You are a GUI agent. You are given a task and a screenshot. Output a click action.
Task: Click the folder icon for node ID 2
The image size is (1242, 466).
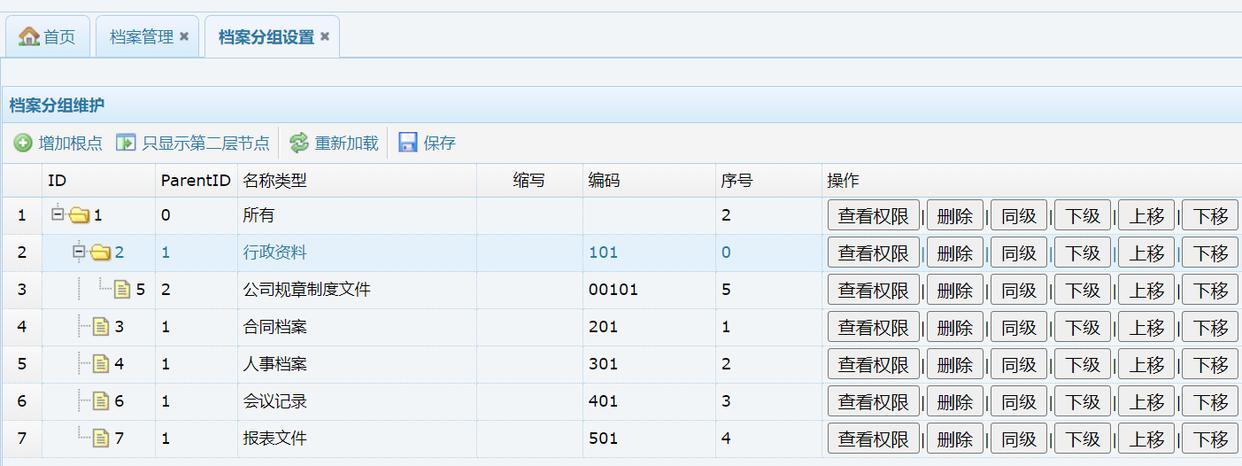coord(100,252)
